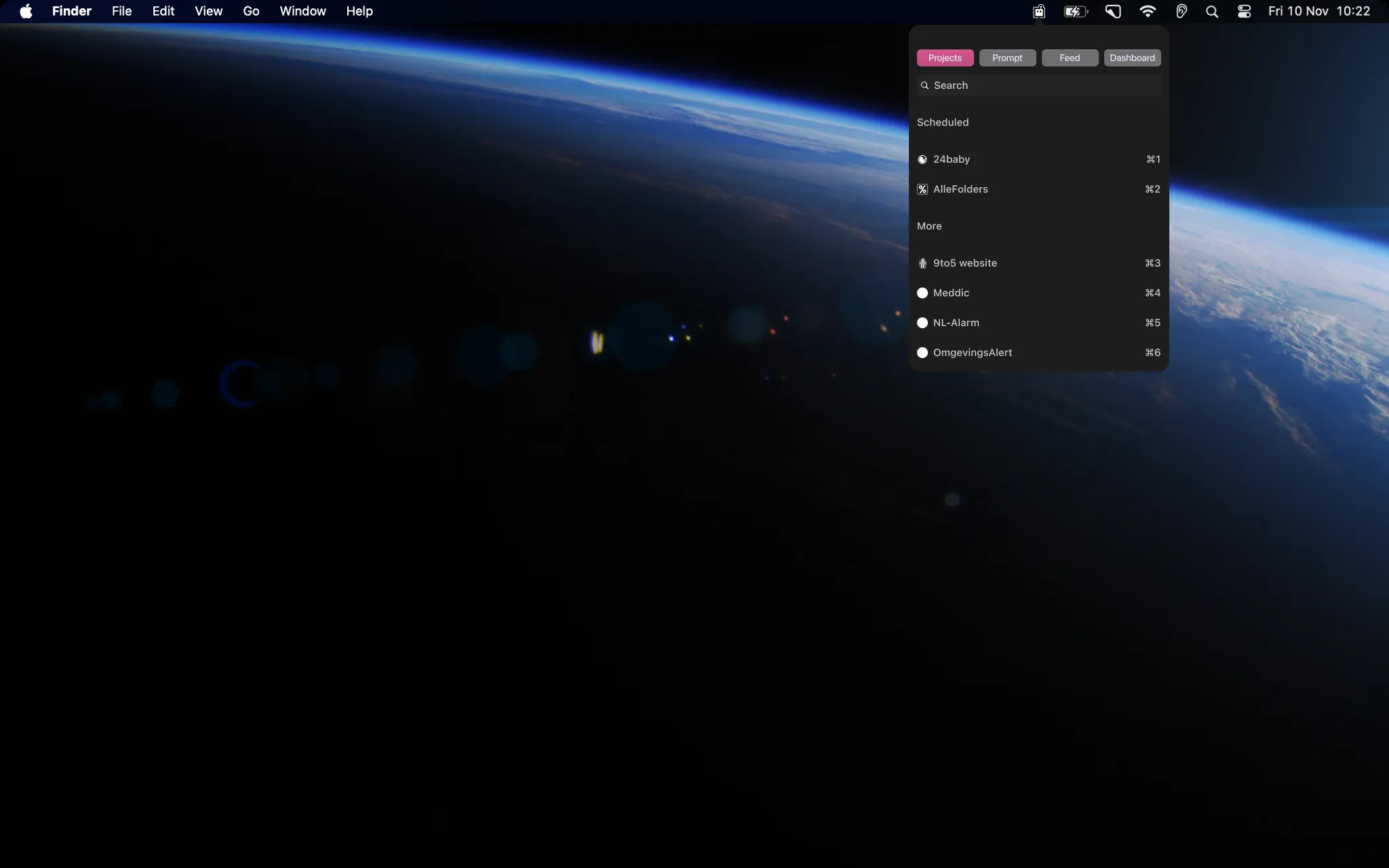Open the File menu

click(x=122, y=11)
